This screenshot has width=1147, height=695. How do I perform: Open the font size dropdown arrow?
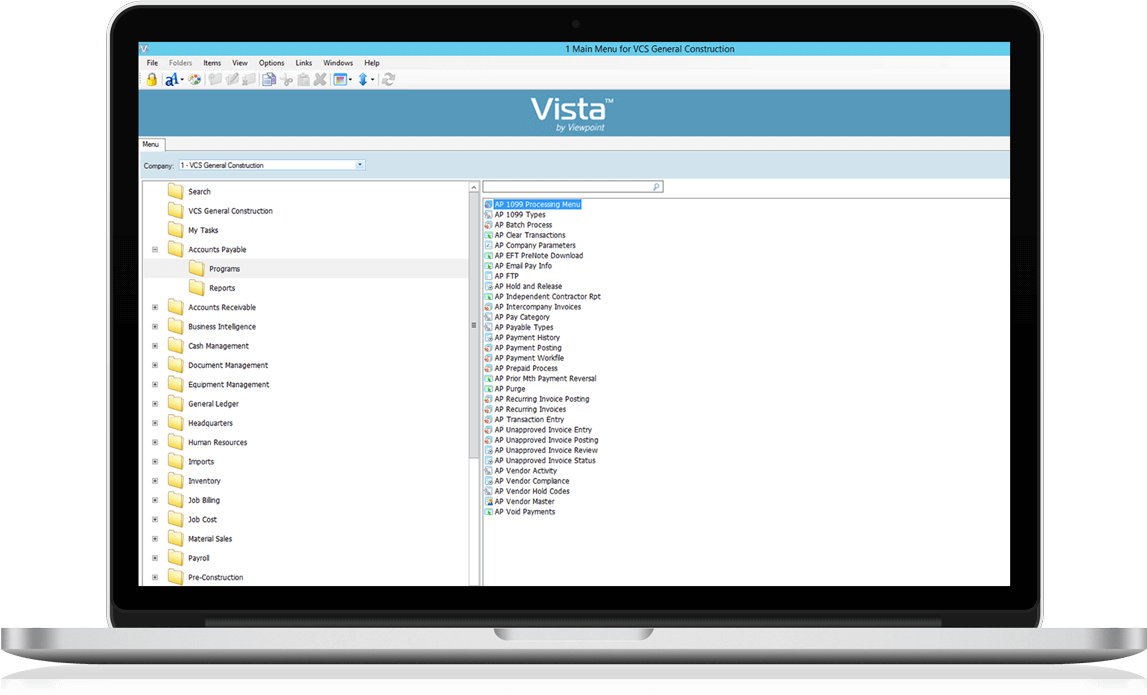(181, 80)
